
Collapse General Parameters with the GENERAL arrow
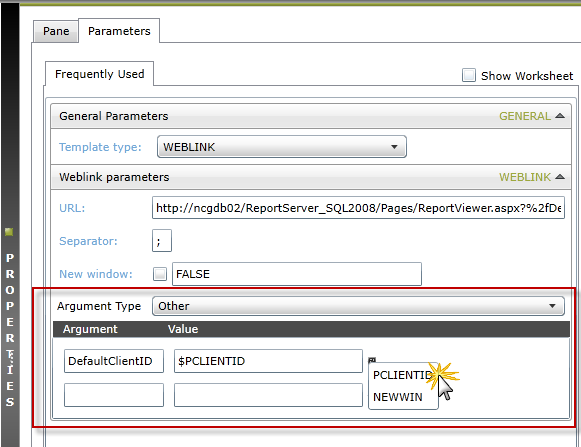(560, 116)
